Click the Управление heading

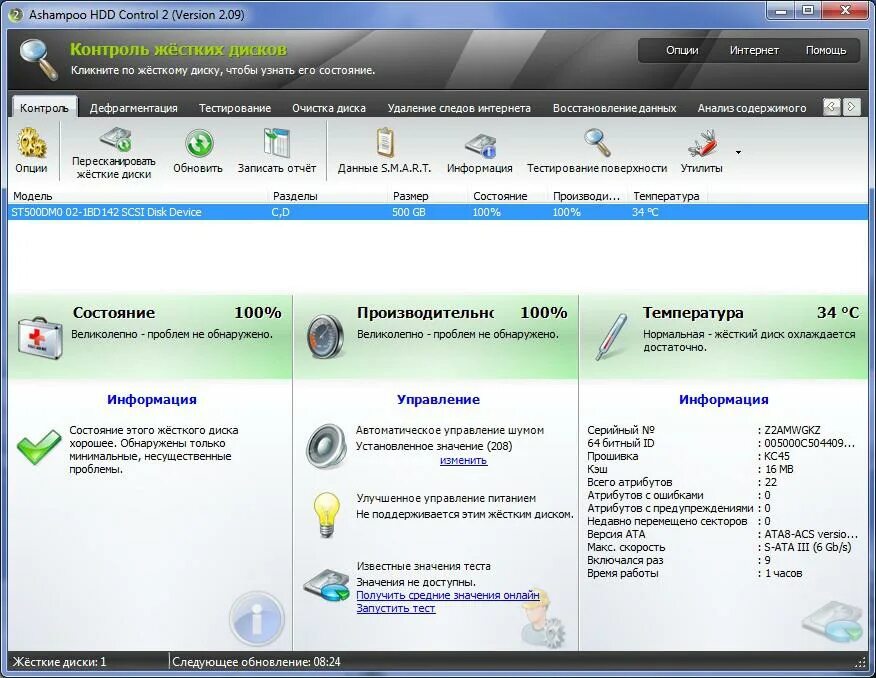point(439,399)
